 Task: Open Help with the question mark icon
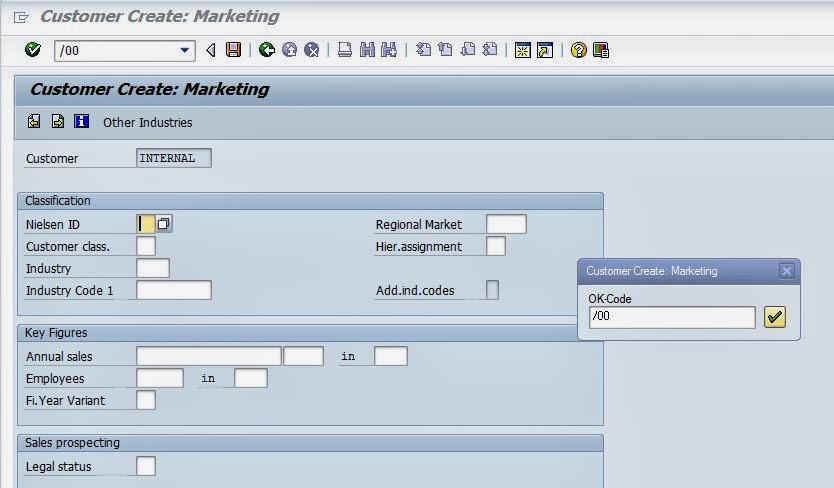click(x=579, y=50)
